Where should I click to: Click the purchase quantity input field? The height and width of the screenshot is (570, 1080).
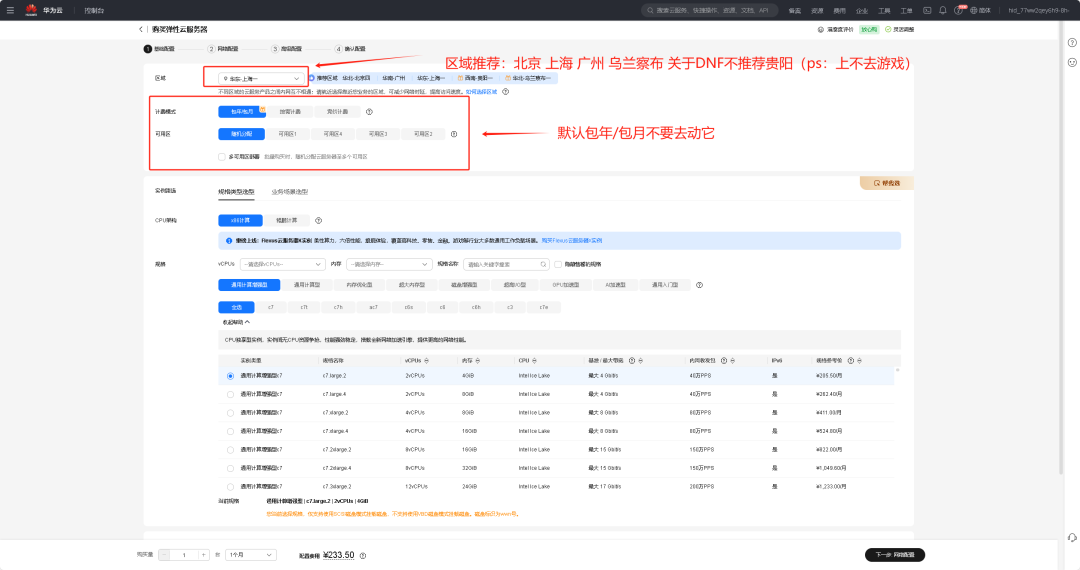[x=184, y=555]
